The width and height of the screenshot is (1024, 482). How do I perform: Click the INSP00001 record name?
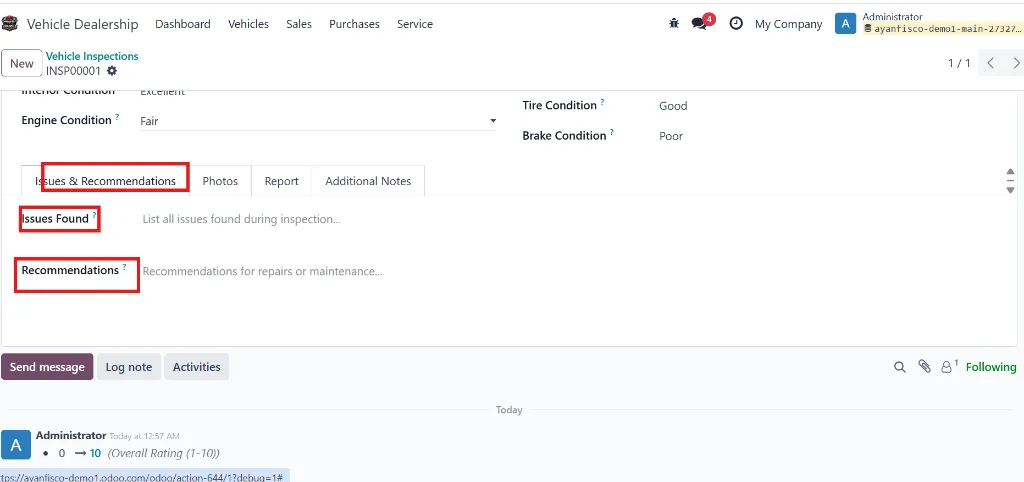click(x=73, y=71)
